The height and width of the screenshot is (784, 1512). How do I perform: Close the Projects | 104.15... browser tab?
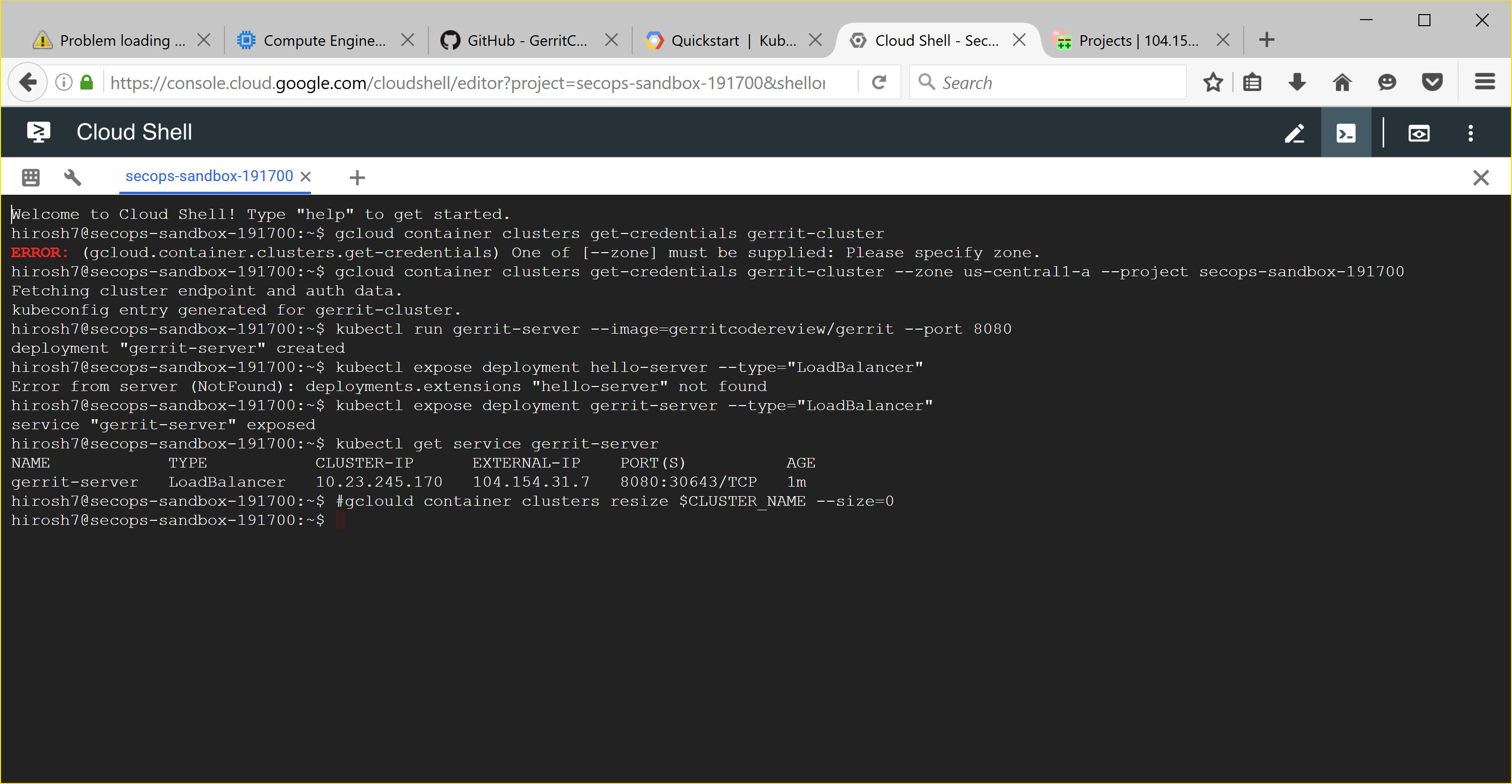tap(1223, 40)
